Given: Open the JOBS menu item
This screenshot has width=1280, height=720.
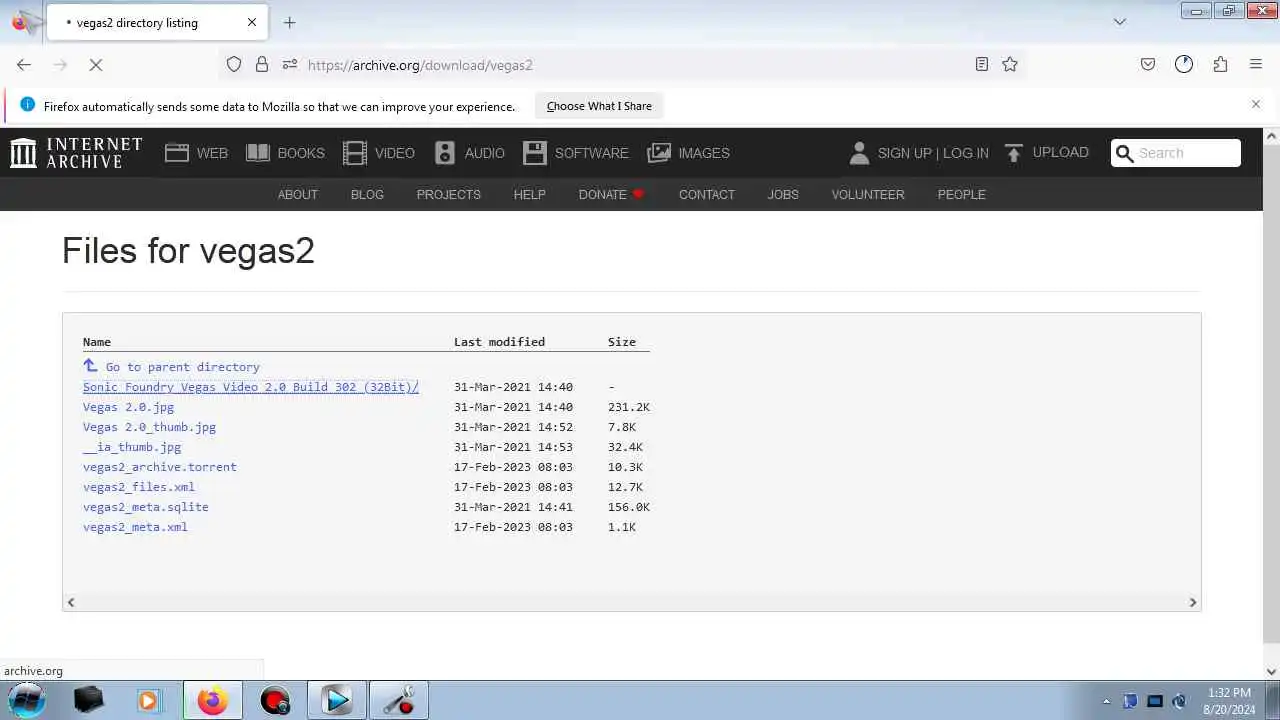Looking at the screenshot, I should (783, 194).
